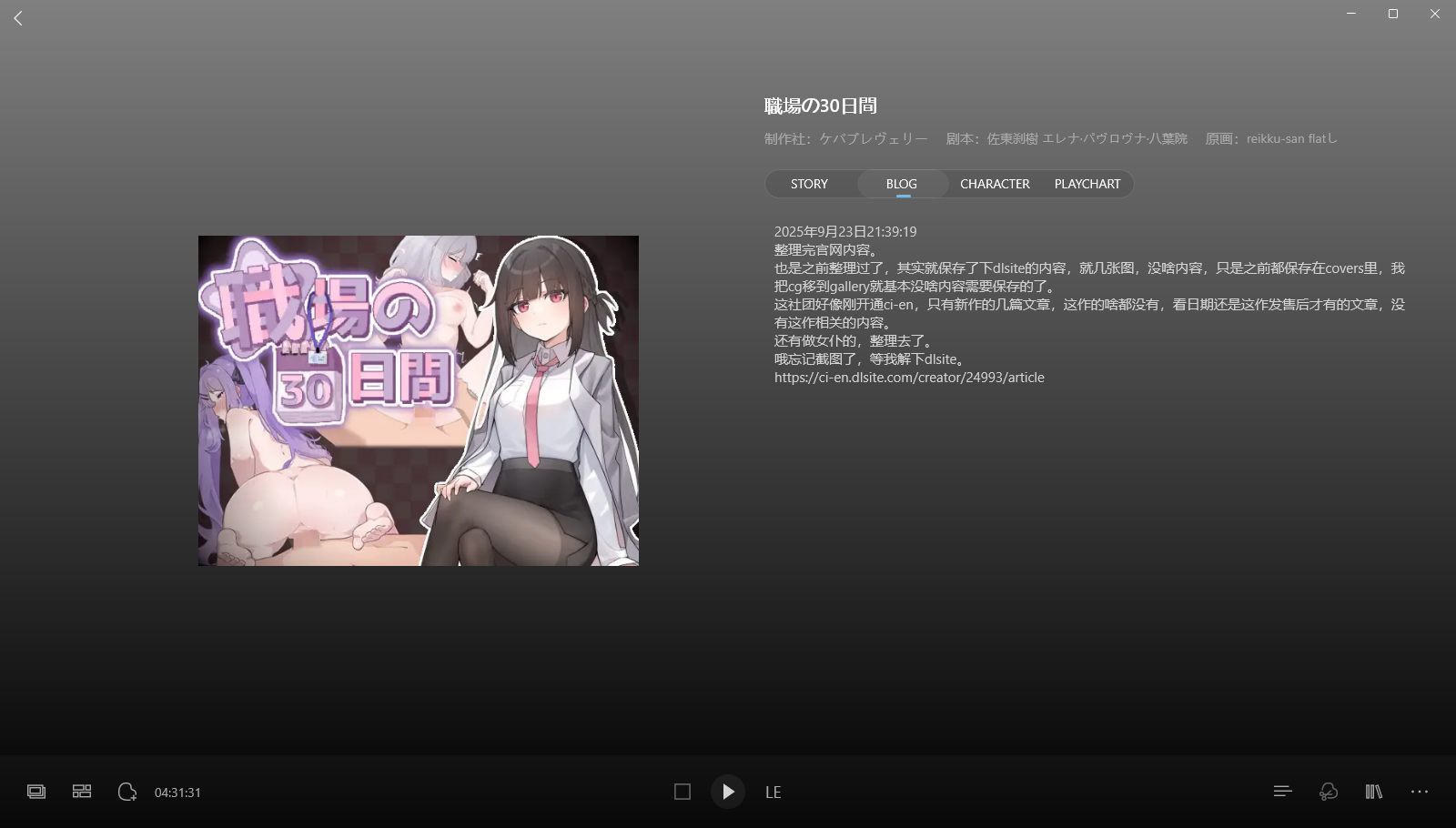The height and width of the screenshot is (828, 1456).
Task: Click the cloud sync icon
Action: coord(1329,792)
